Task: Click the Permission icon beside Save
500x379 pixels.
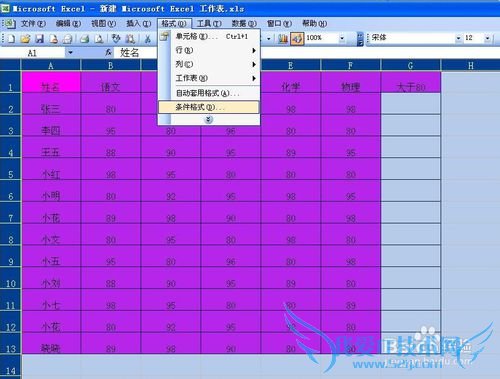Action: (x=54, y=39)
